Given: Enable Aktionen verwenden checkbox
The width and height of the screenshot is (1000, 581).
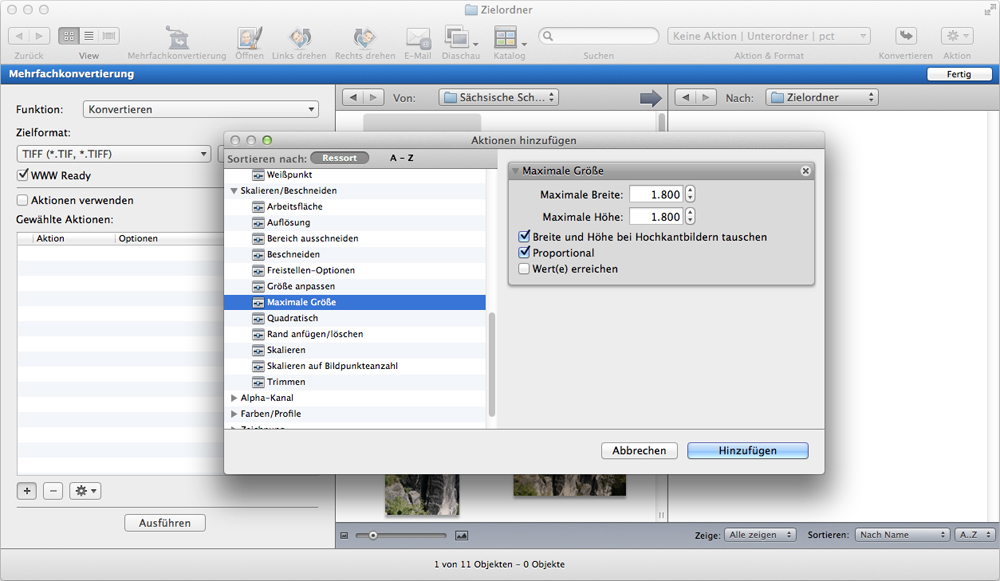Looking at the screenshot, I should point(23,200).
